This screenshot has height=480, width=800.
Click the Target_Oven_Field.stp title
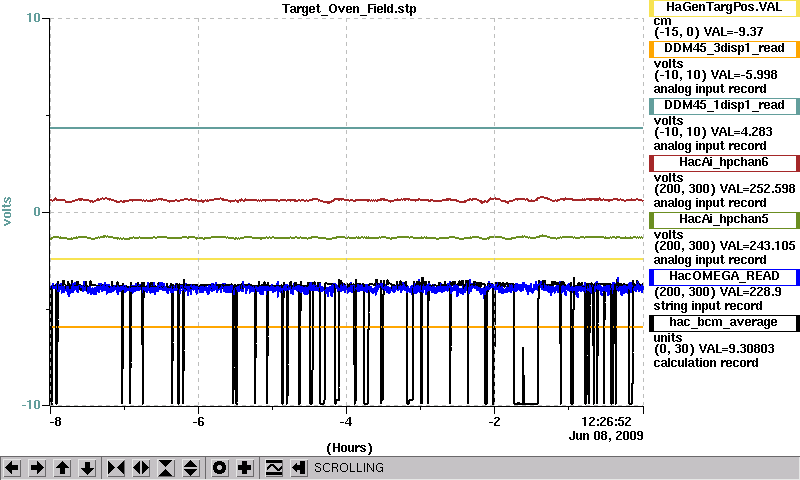(349, 9)
